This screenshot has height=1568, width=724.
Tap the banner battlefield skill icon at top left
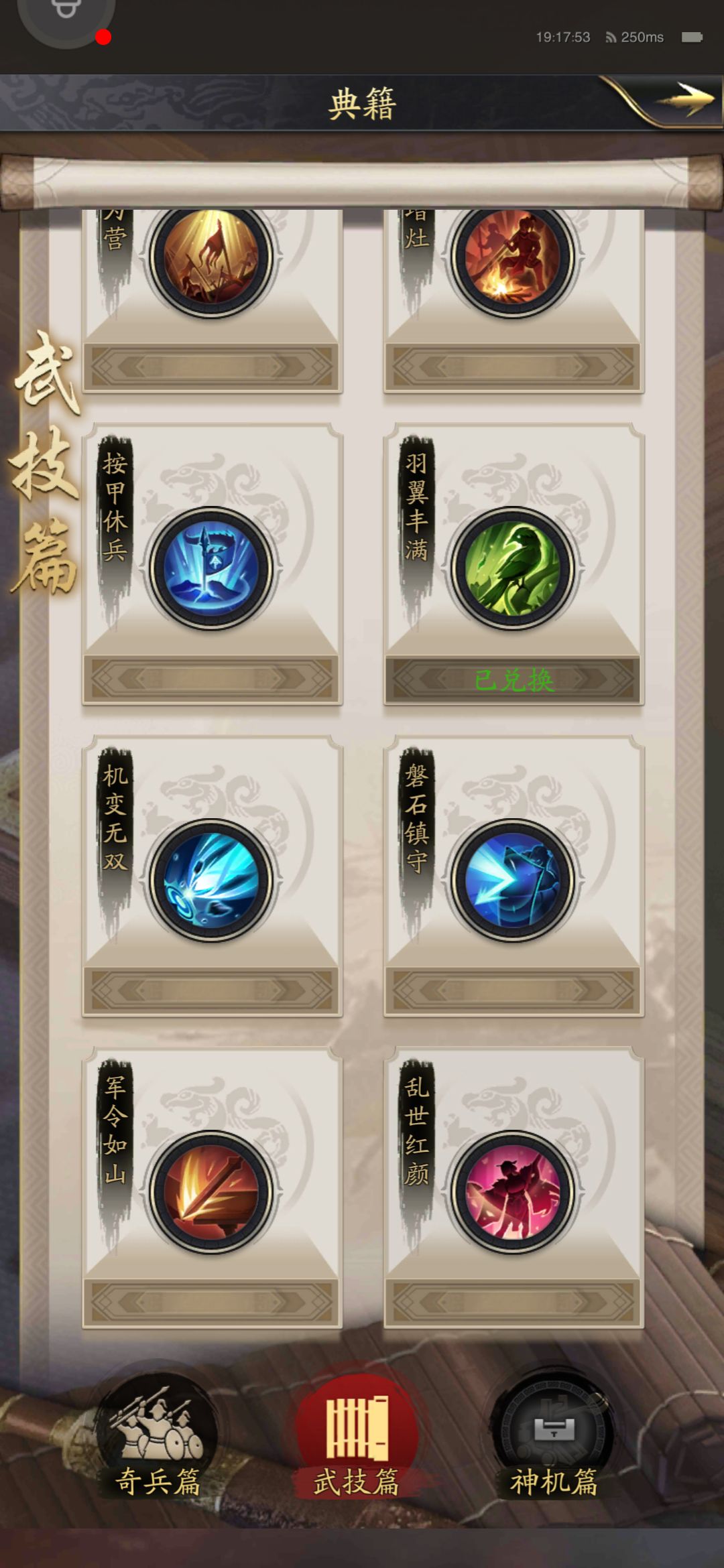[x=212, y=258]
